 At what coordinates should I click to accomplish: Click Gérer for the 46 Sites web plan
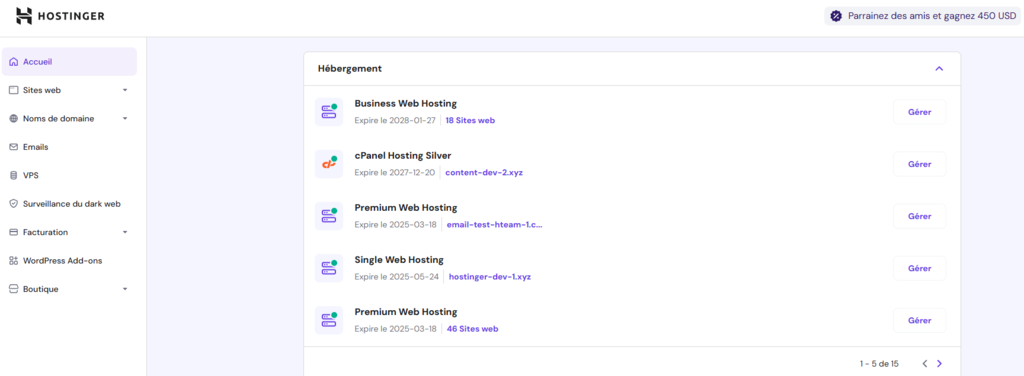(x=920, y=321)
